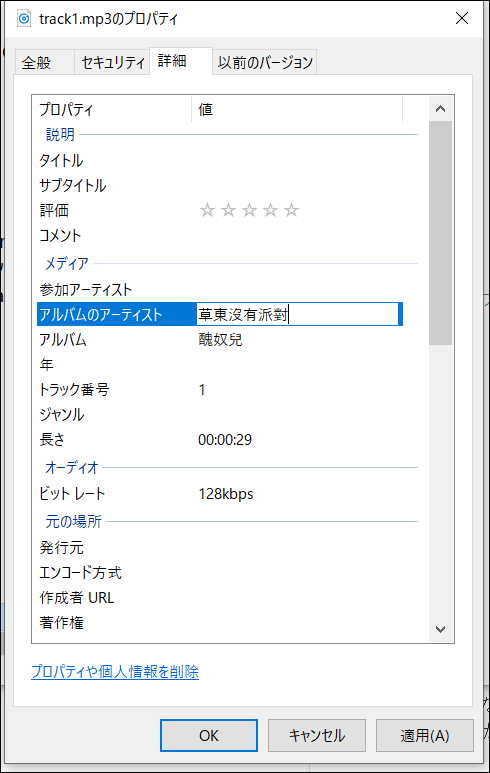This screenshot has height=773, width=490.
Task: Click track number value 1
Action: point(202,390)
